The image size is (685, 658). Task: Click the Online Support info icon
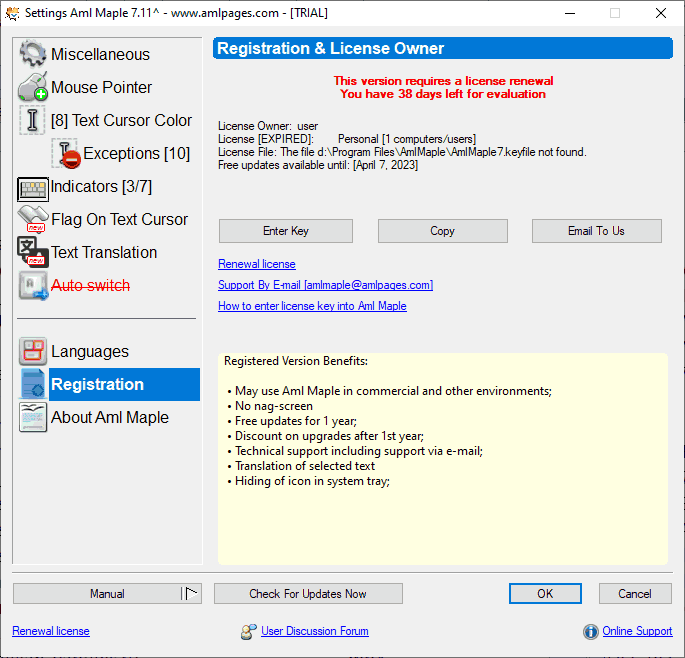click(590, 631)
